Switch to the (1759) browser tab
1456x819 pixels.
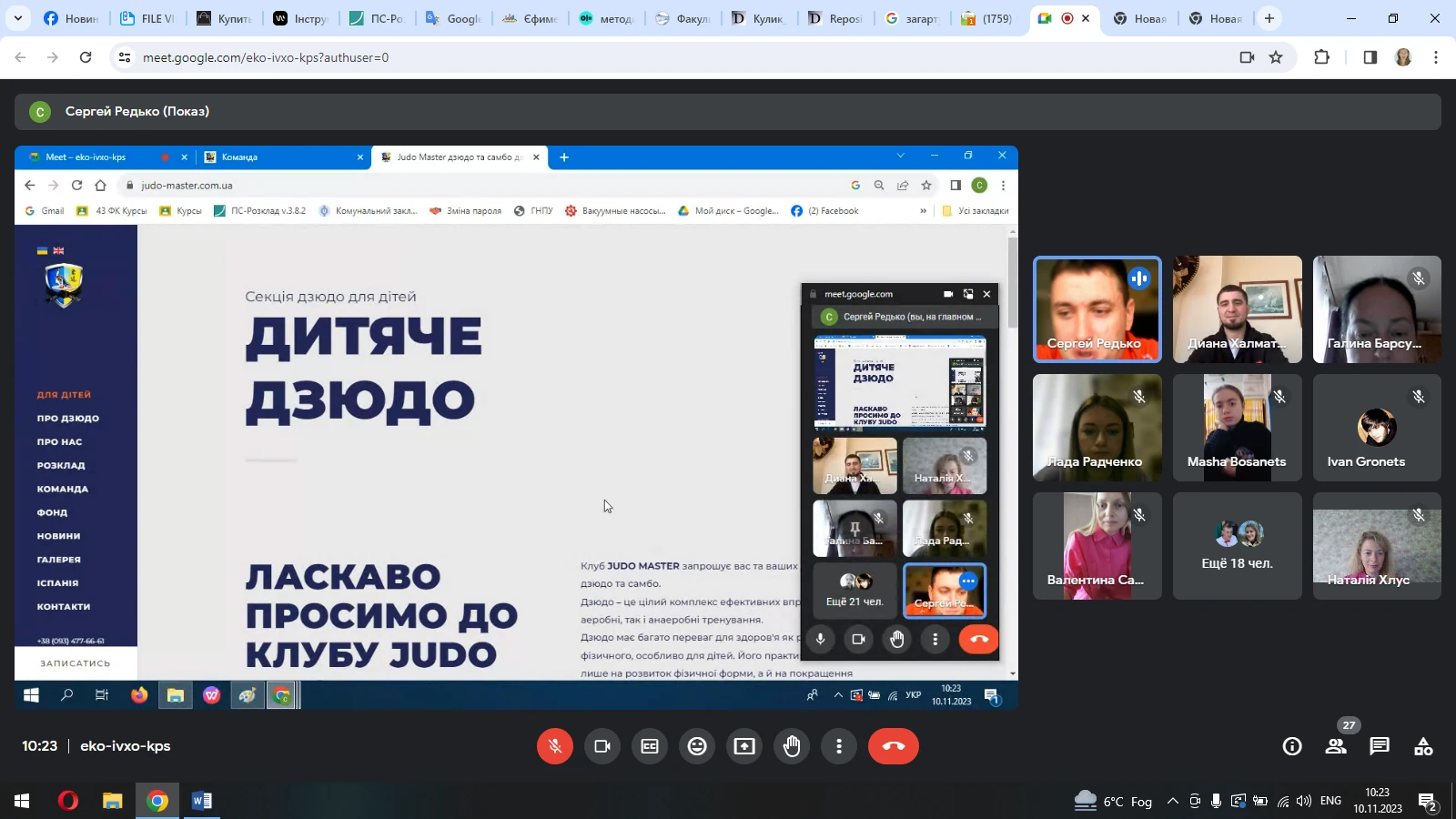988,18
